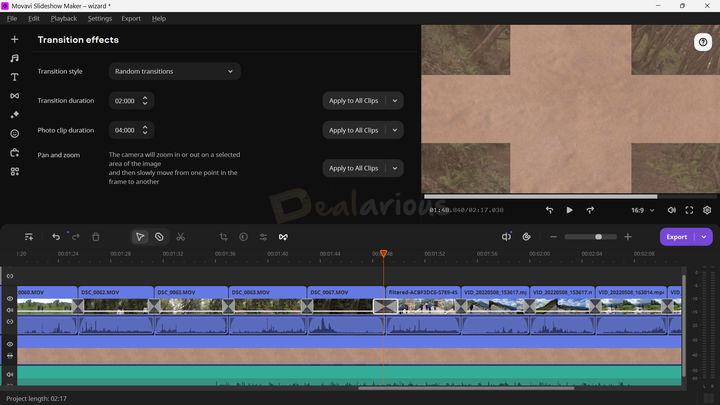
Task: Apply transition duration to all clips
Action: pos(354,101)
